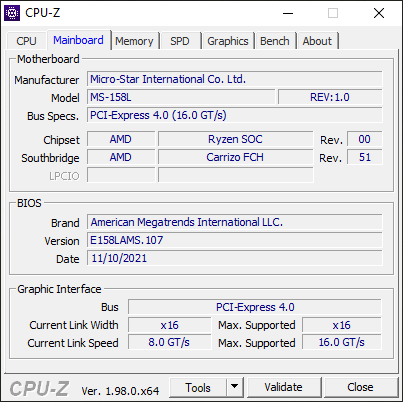Click the Bus Specs PCI-Express 4.0 field
The image size is (403, 402).
pyautogui.click(x=235, y=115)
